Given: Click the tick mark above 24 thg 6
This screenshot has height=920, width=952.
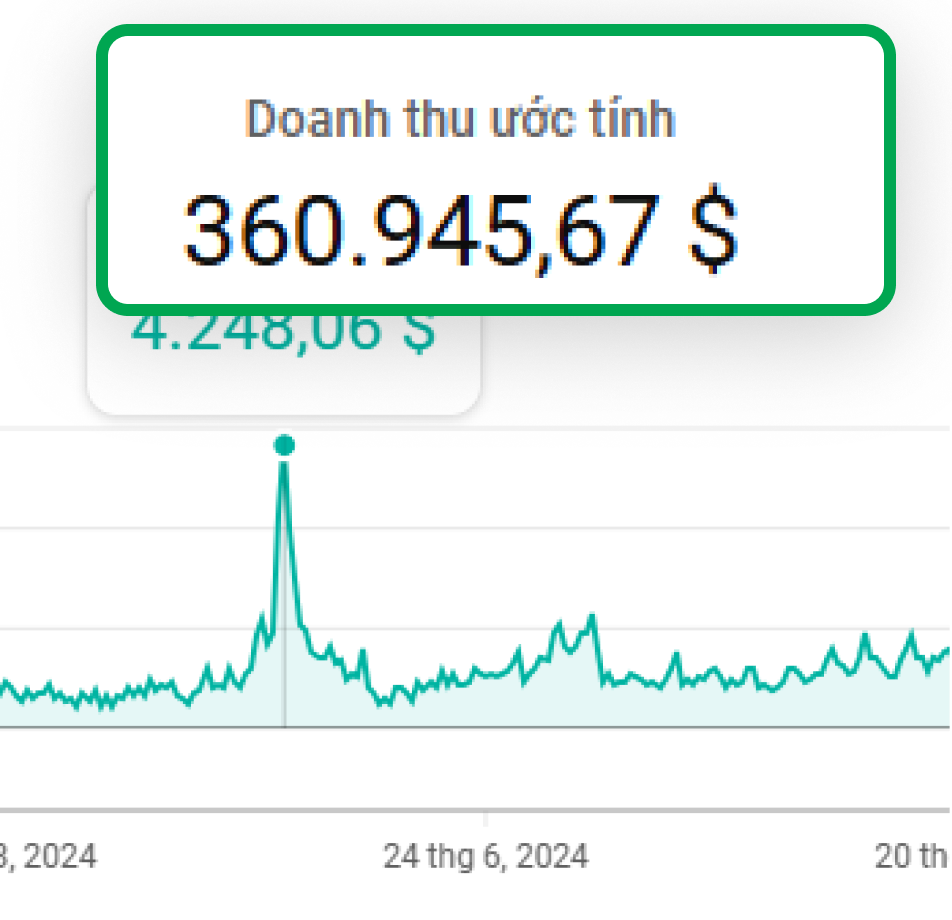Looking at the screenshot, I should pos(486,818).
